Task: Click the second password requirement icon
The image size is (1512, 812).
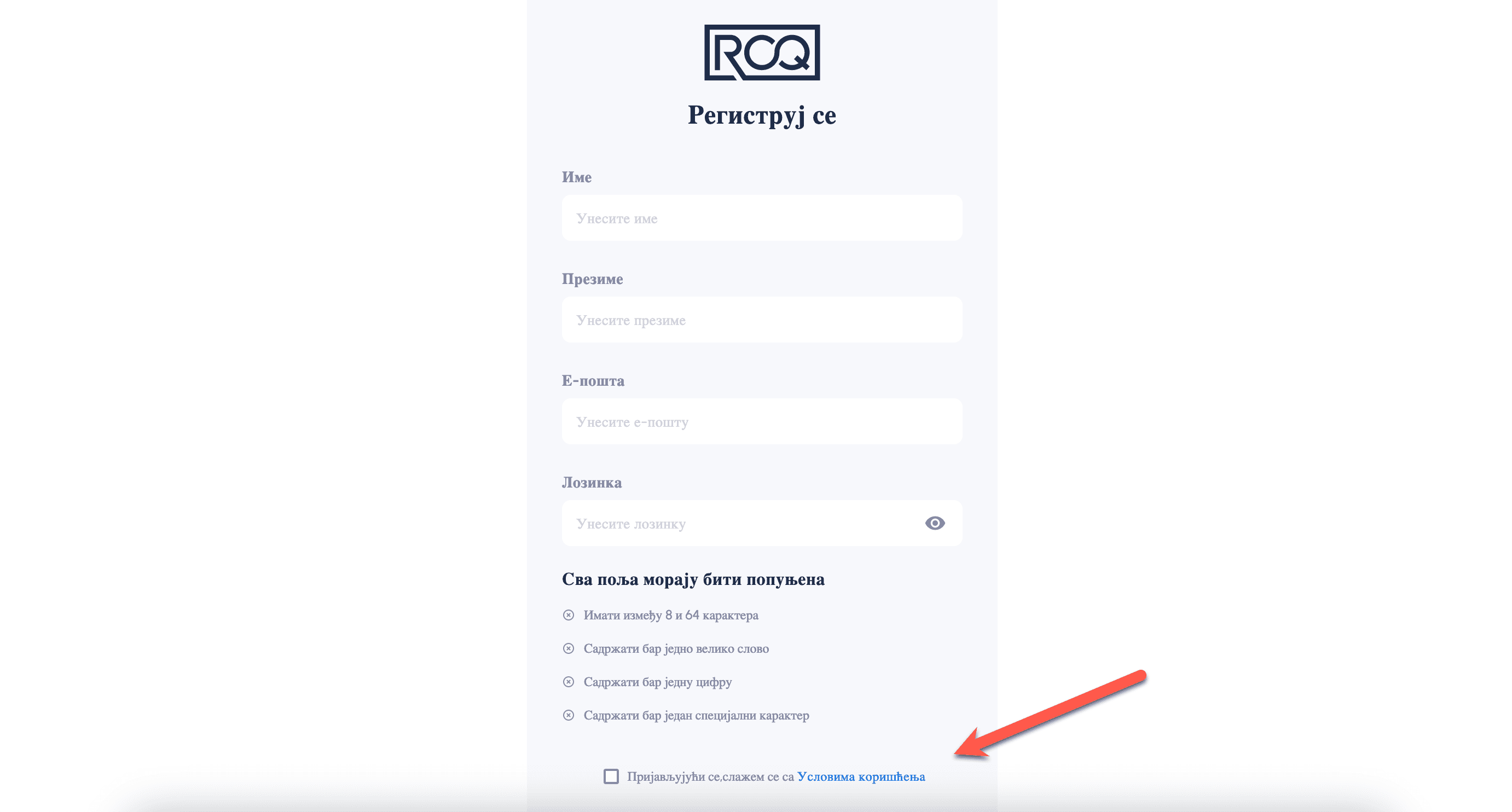Action: coord(567,648)
